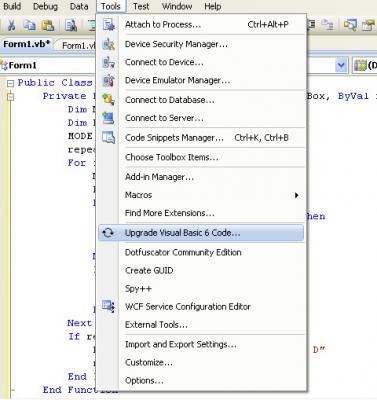Click the 'Public Class' code text
The width and height of the screenshot is (377, 400).
coord(55,83)
